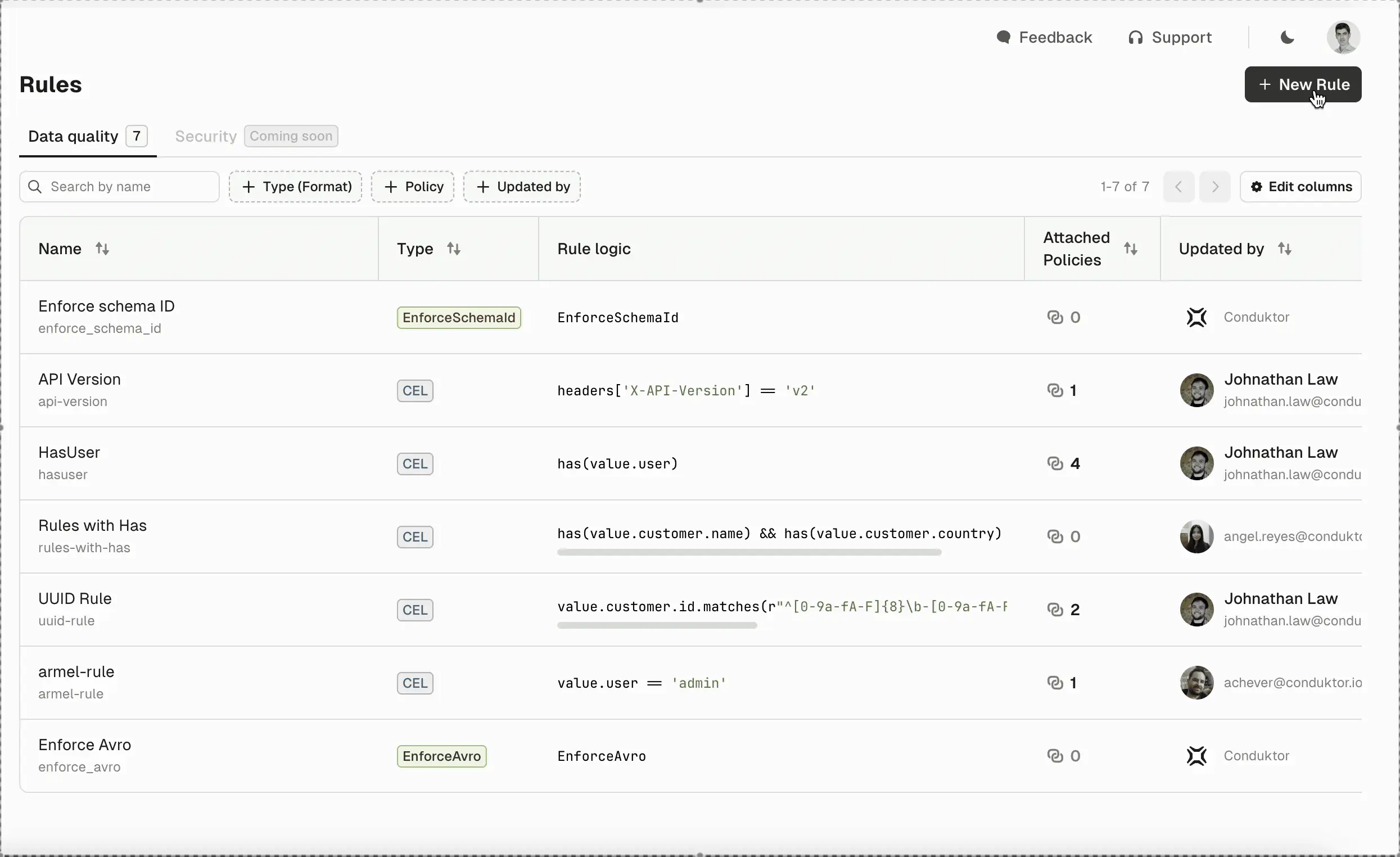
Task: Sort by the Attached Policies column arrows
Action: (x=1131, y=249)
